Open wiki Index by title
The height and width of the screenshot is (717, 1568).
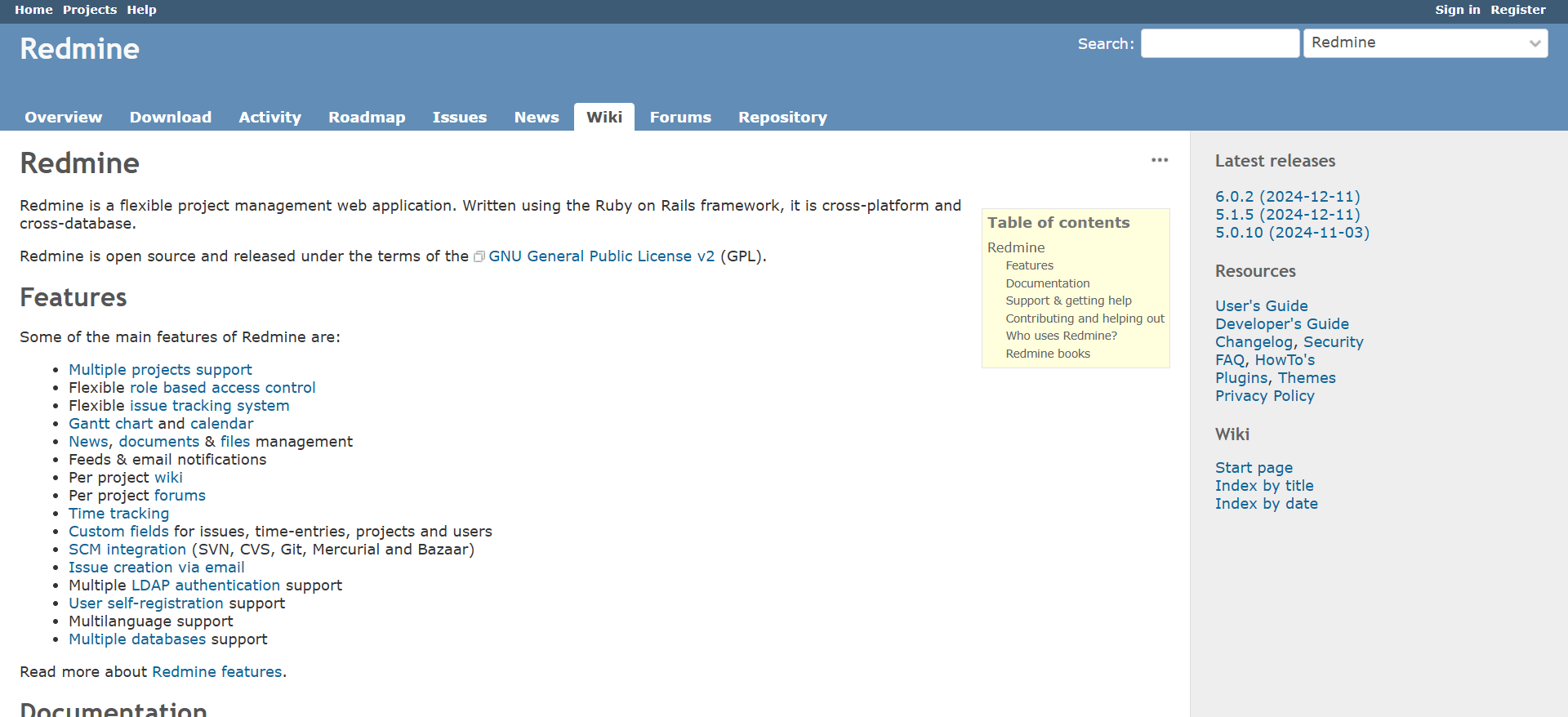click(x=1264, y=486)
